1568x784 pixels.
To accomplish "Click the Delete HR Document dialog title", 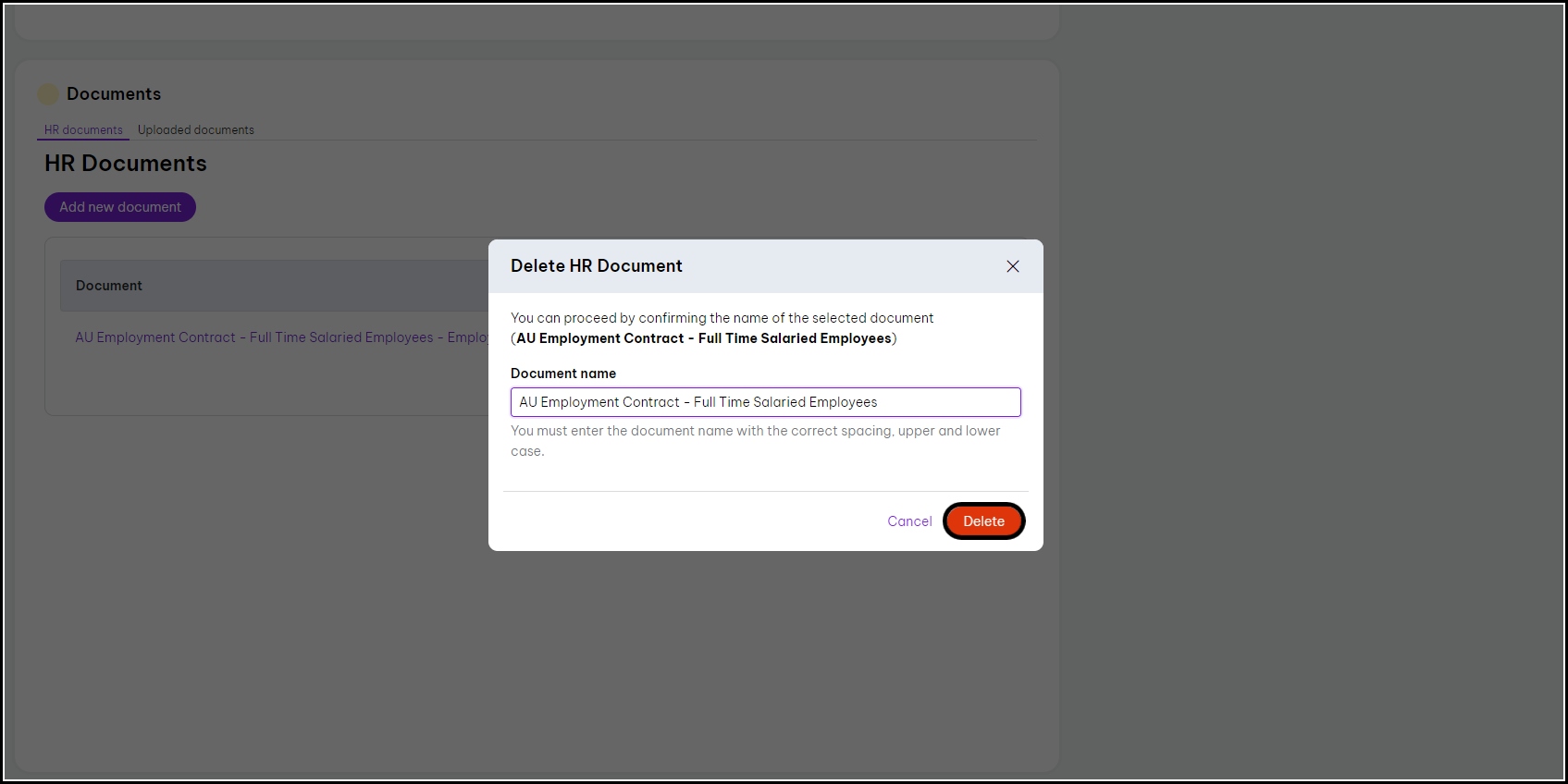I will click(597, 266).
